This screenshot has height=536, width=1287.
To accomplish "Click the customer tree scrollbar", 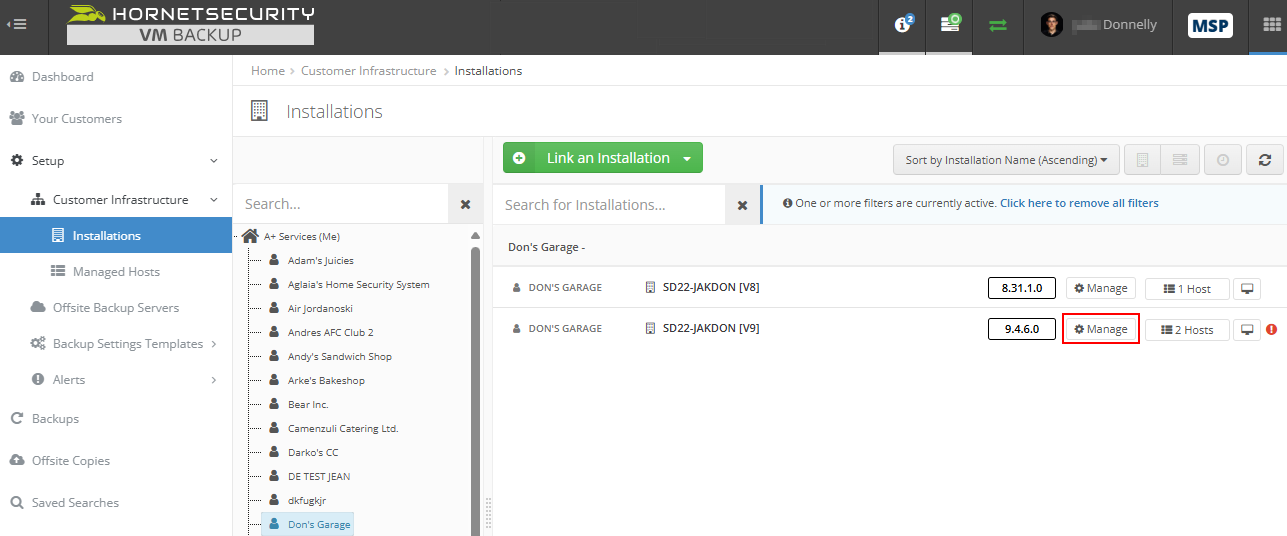I will tap(476, 390).
